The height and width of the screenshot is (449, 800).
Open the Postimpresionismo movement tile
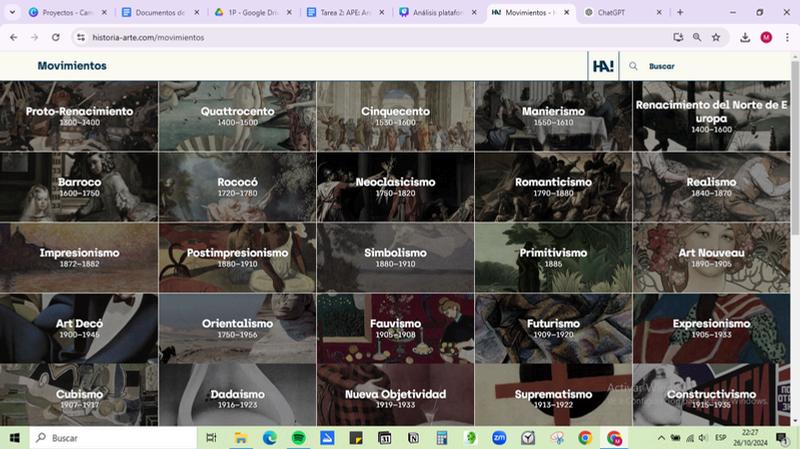[237, 257]
